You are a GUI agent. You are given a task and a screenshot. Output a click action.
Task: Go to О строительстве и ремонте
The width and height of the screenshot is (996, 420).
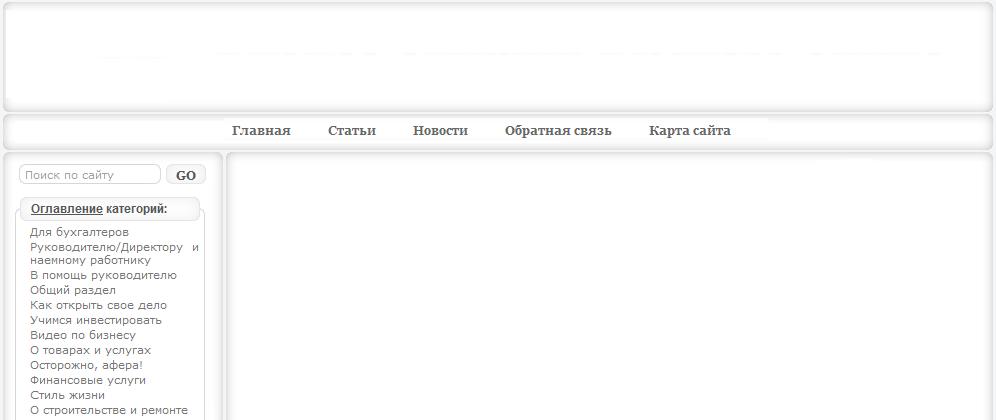click(109, 410)
